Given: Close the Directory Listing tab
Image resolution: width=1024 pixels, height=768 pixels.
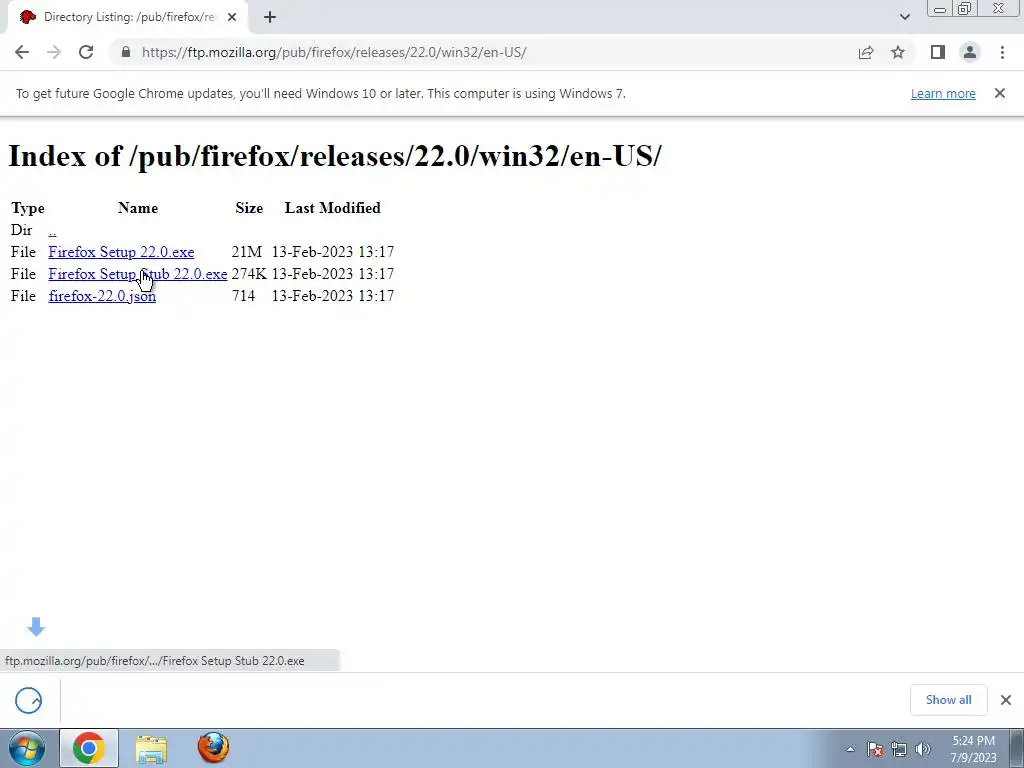Looking at the screenshot, I should [232, 17].
